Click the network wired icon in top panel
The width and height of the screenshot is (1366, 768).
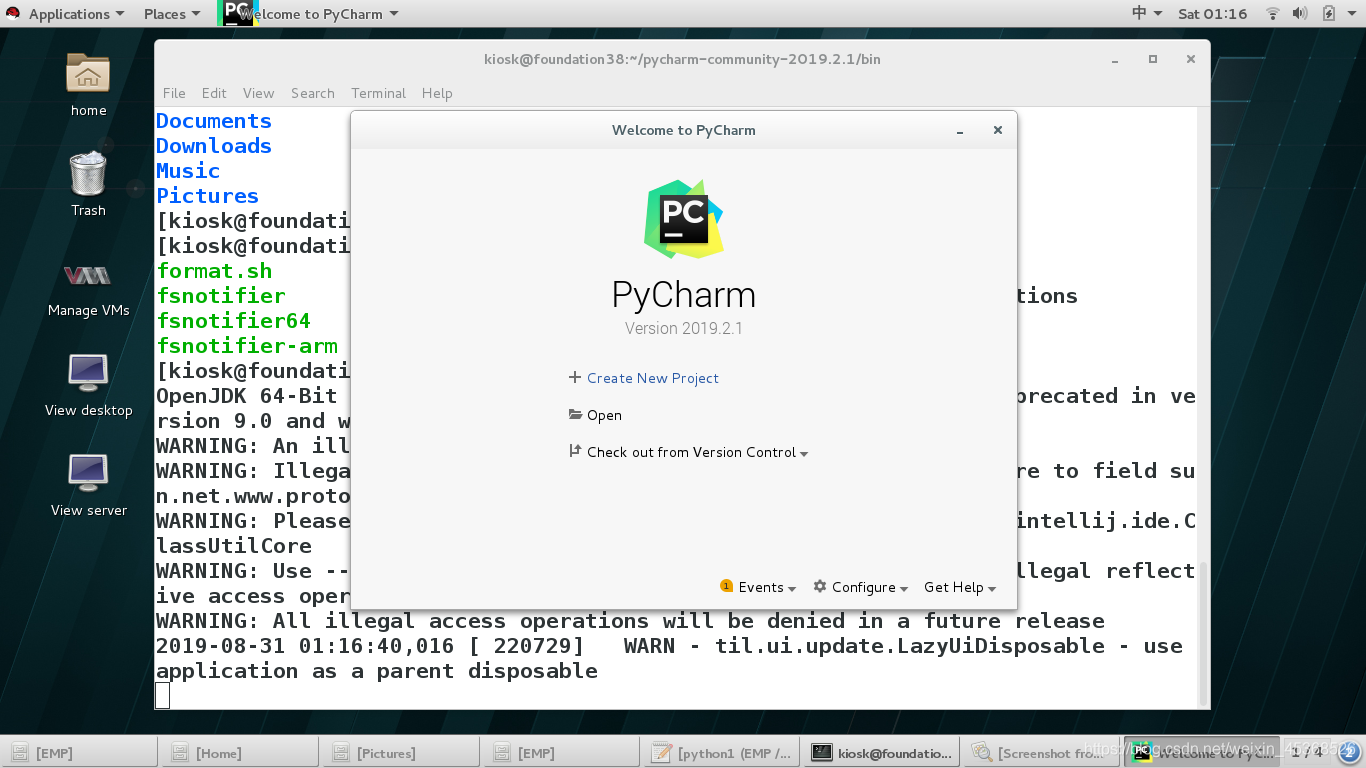pyautogui.click(x=1273, y=14)
